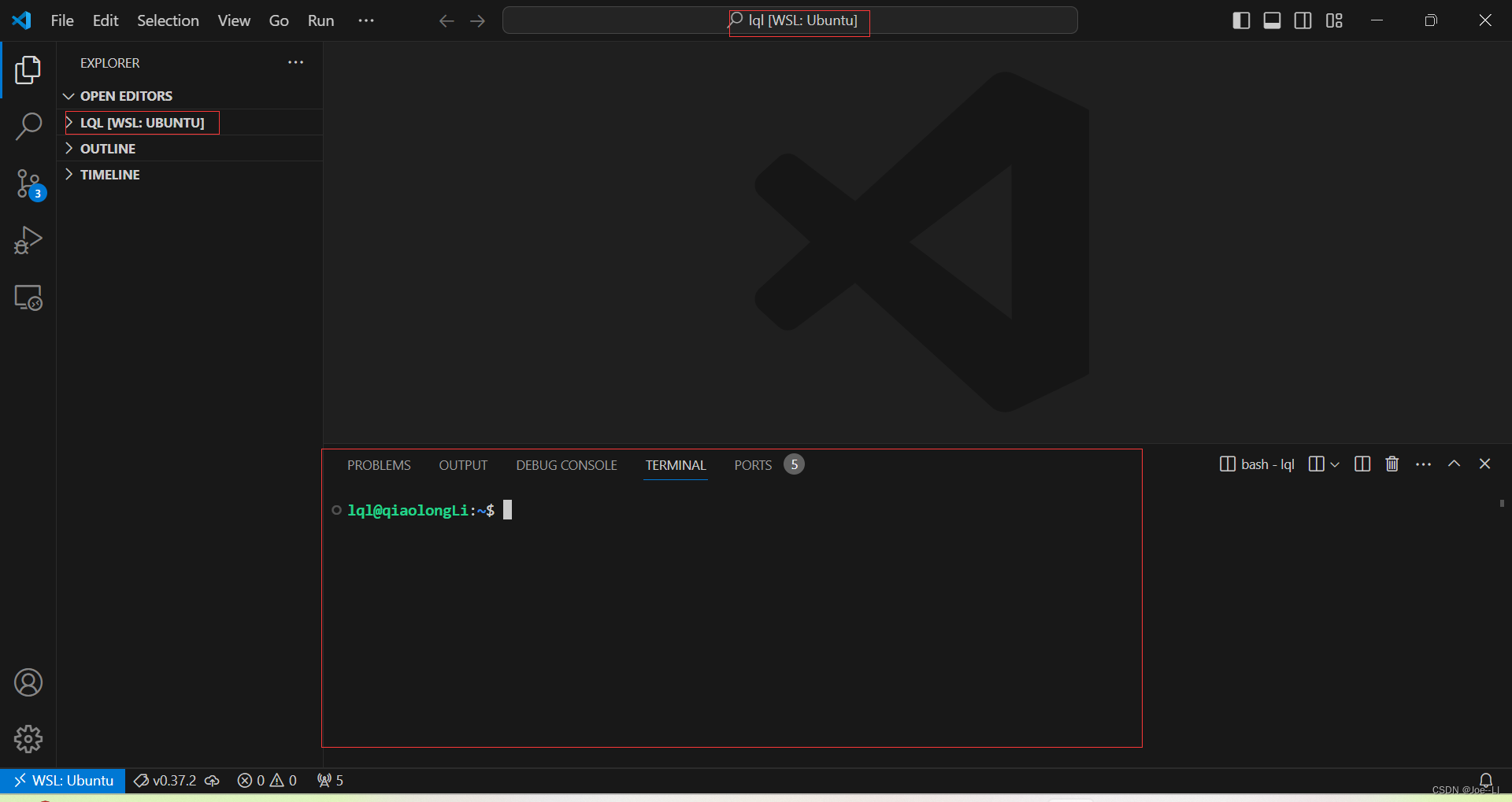Close the bottom panel

tap(1485, 464)
